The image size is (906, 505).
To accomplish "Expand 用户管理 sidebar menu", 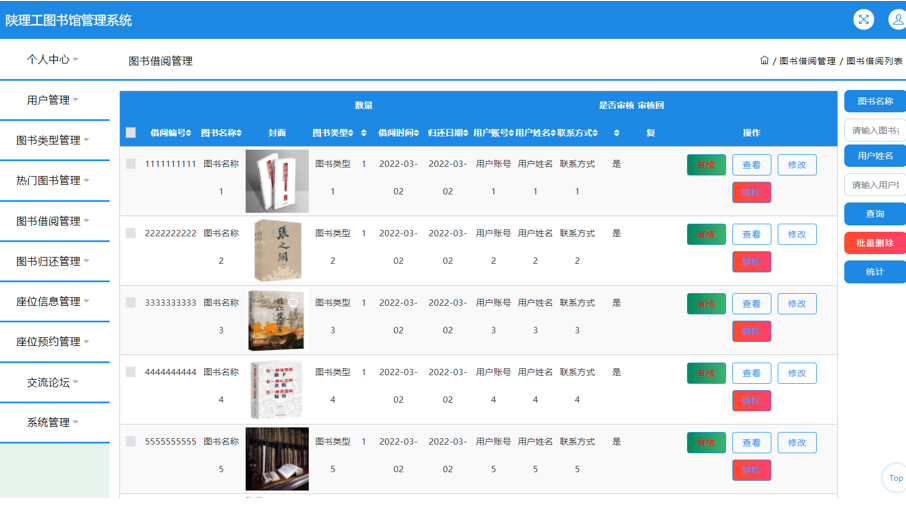I will [x=53, y=100].
